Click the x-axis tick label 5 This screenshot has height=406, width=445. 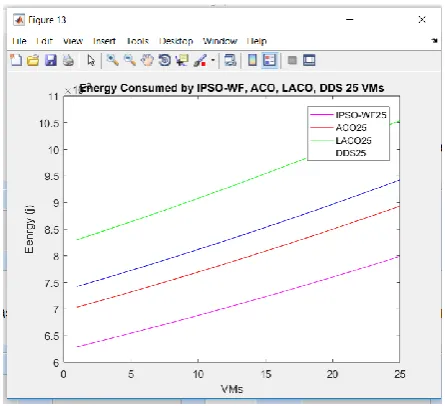(131, 374)
